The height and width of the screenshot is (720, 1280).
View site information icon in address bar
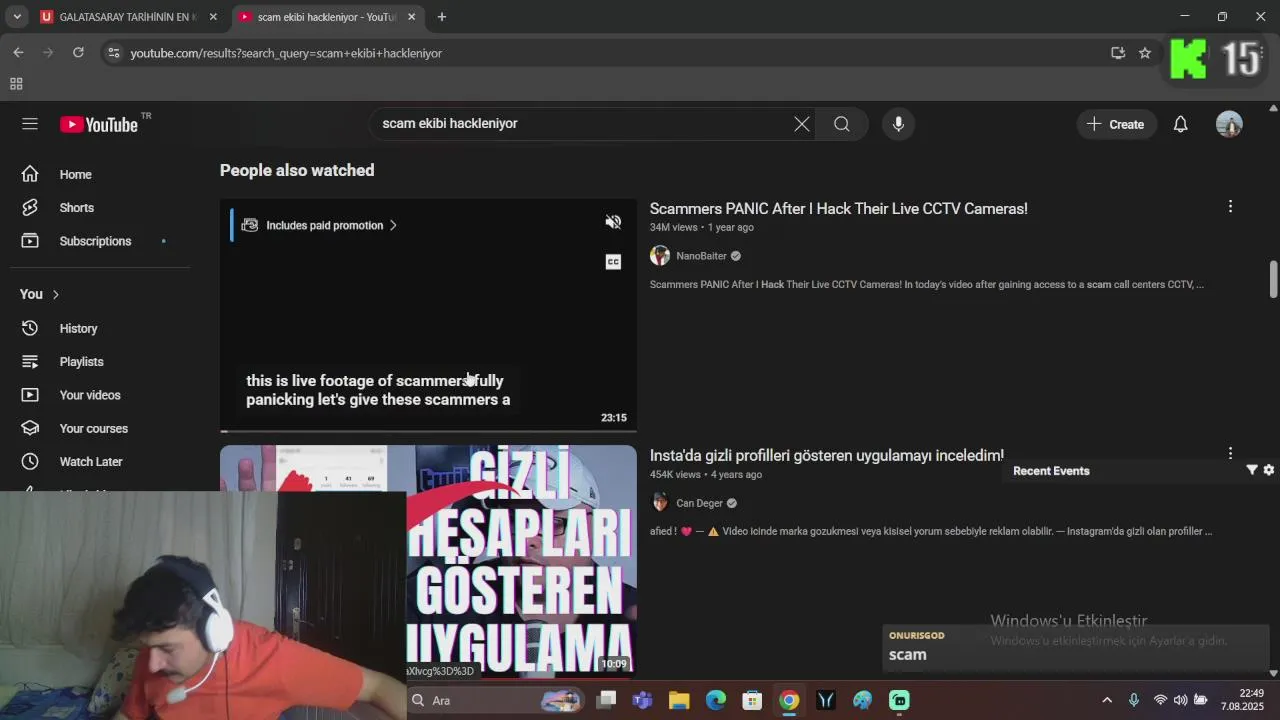pyautogui.click(x=114, y=53)
